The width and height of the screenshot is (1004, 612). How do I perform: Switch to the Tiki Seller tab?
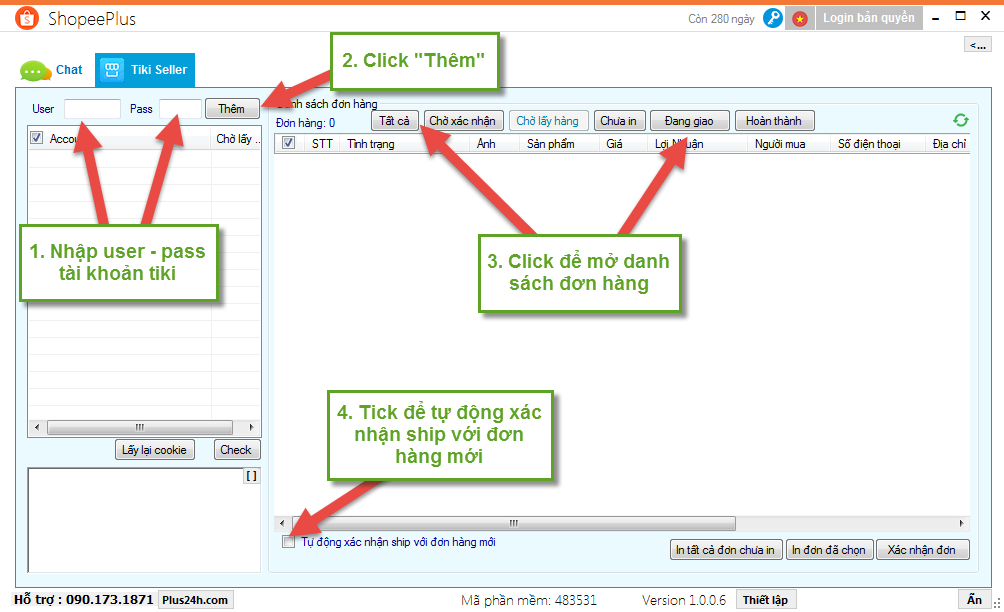click(x=145, y=70)
